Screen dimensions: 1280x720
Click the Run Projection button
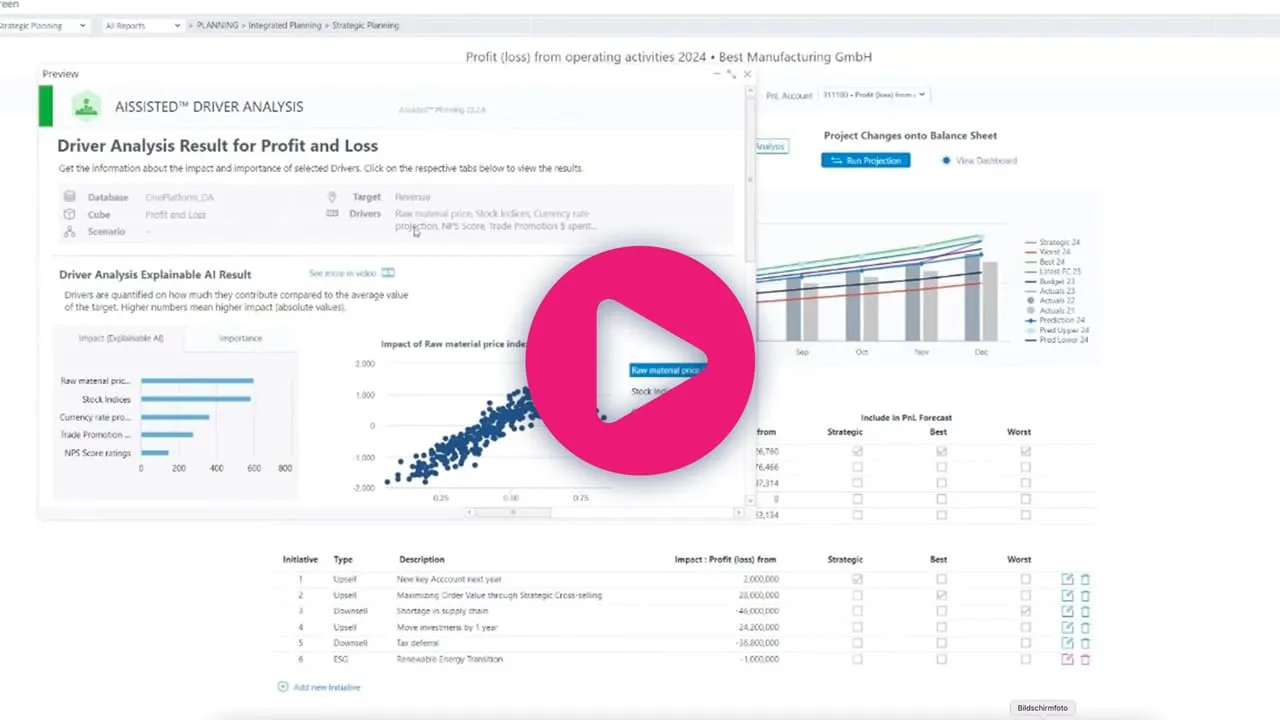[866, 160]
